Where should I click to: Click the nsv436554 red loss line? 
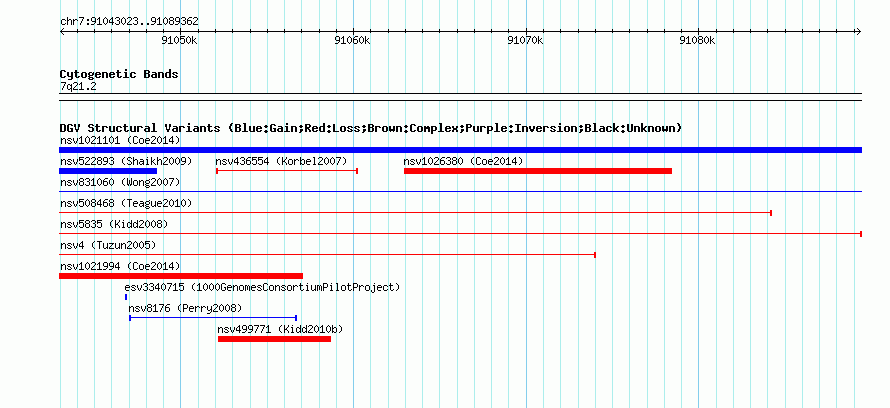click(x=287, y=171)
